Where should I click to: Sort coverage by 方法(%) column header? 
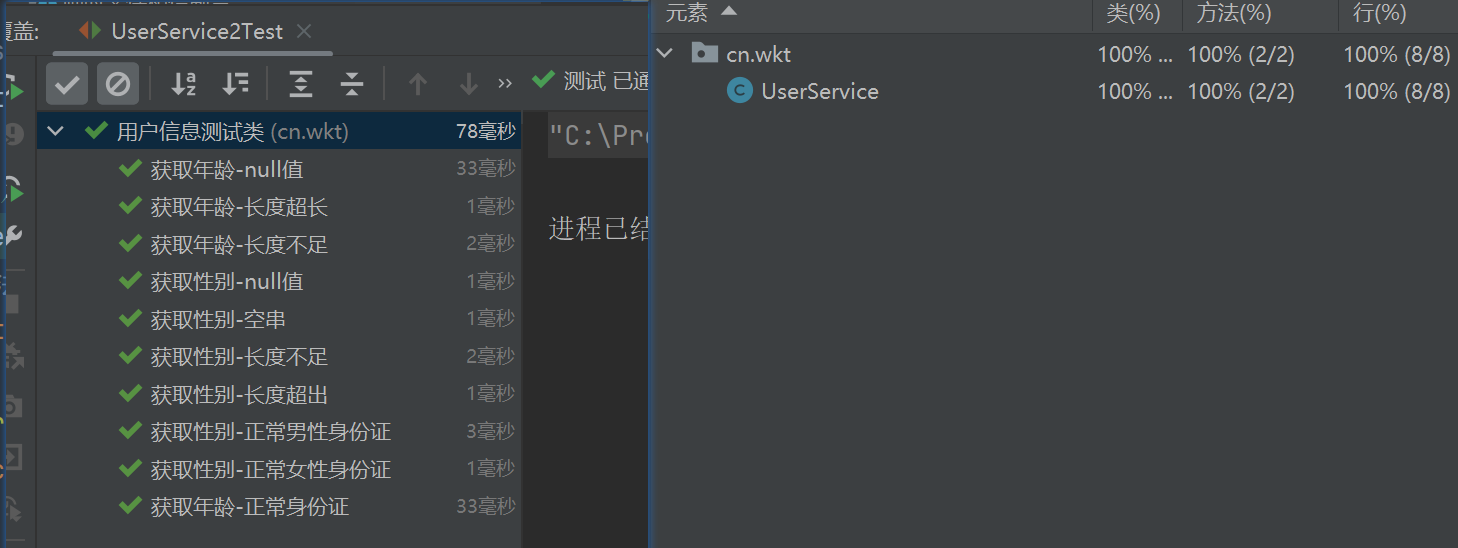point(1234,13)
